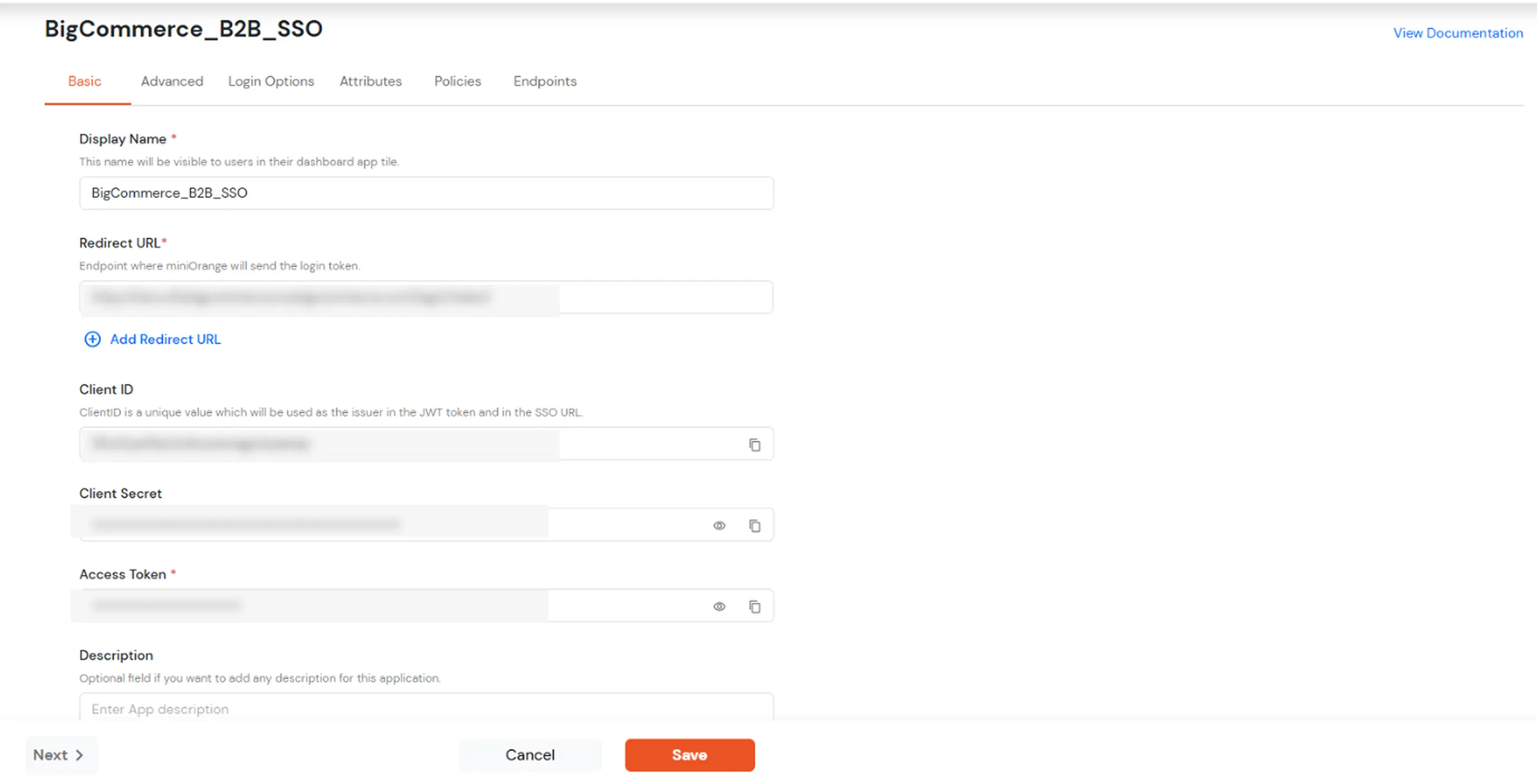Image resolution: width=1537 pixels, height=784 pixels.
Task: Click into the Redirect URL field
Action: coord(427,297)
